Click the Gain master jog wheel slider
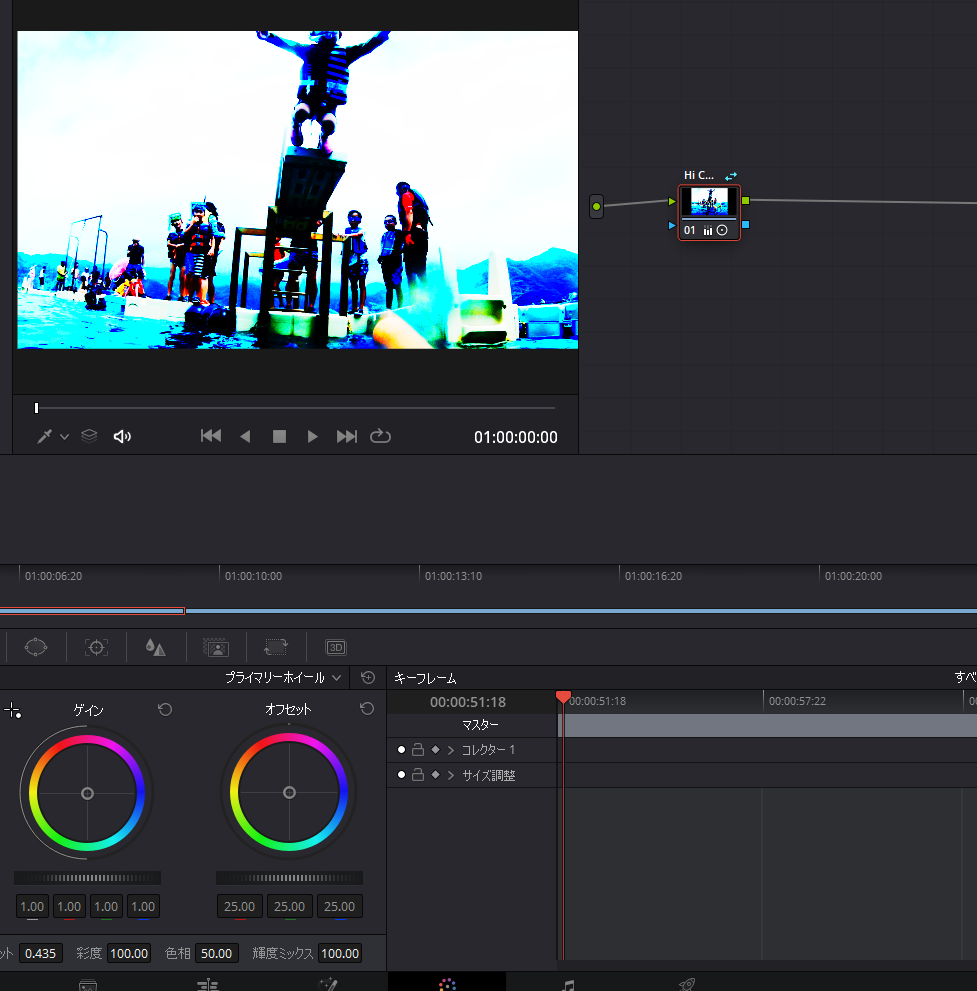977x991 pixels. coord(87,878)
